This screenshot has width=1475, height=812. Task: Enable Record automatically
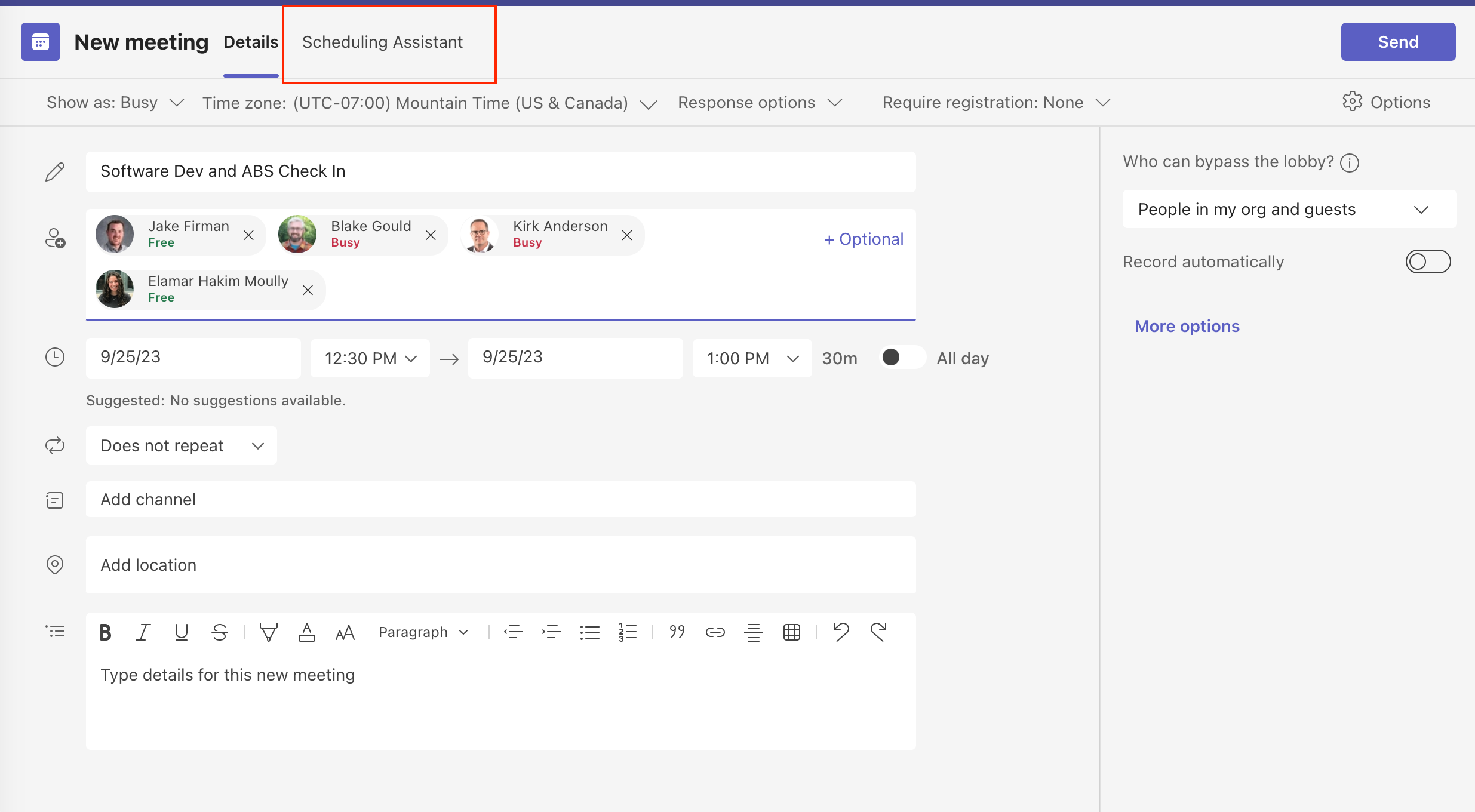[1429, 261]
